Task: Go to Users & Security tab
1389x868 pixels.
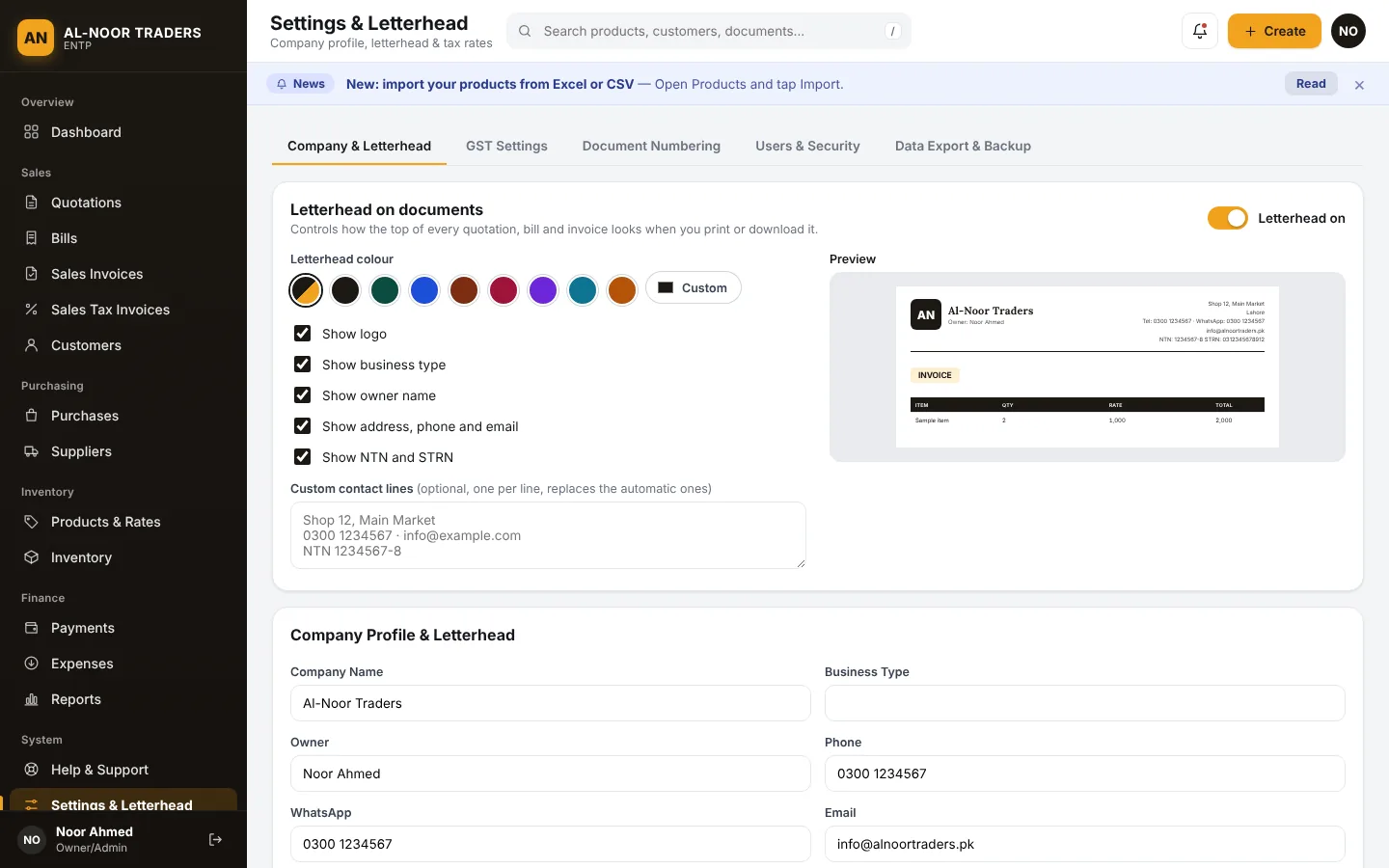Action: [807, 146]
